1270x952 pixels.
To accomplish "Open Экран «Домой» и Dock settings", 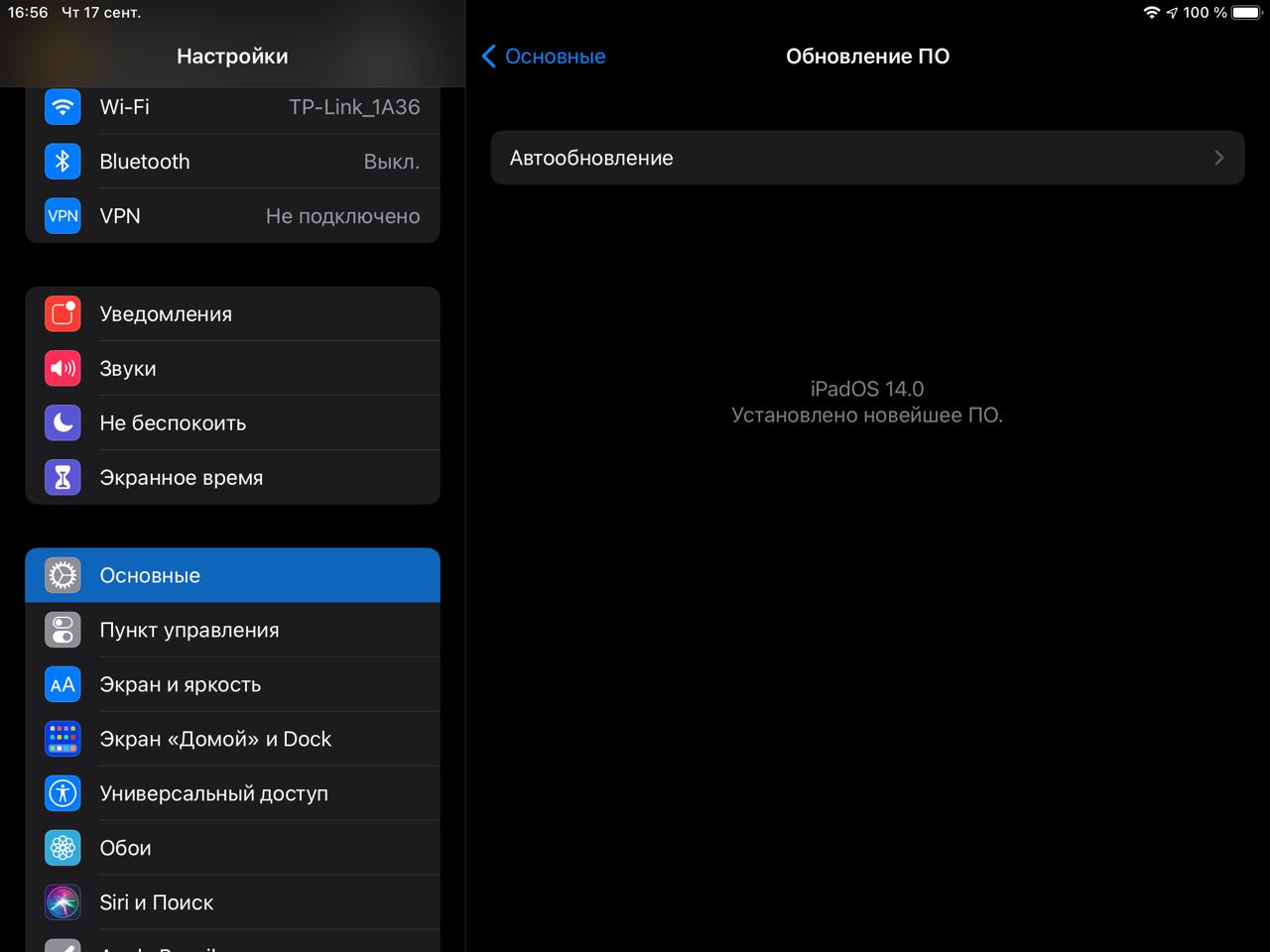I will [x=232, y=739].
